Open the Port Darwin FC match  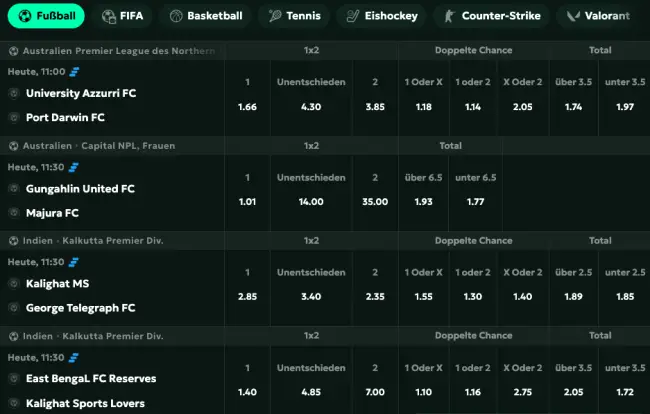click(x=66, y=117)
